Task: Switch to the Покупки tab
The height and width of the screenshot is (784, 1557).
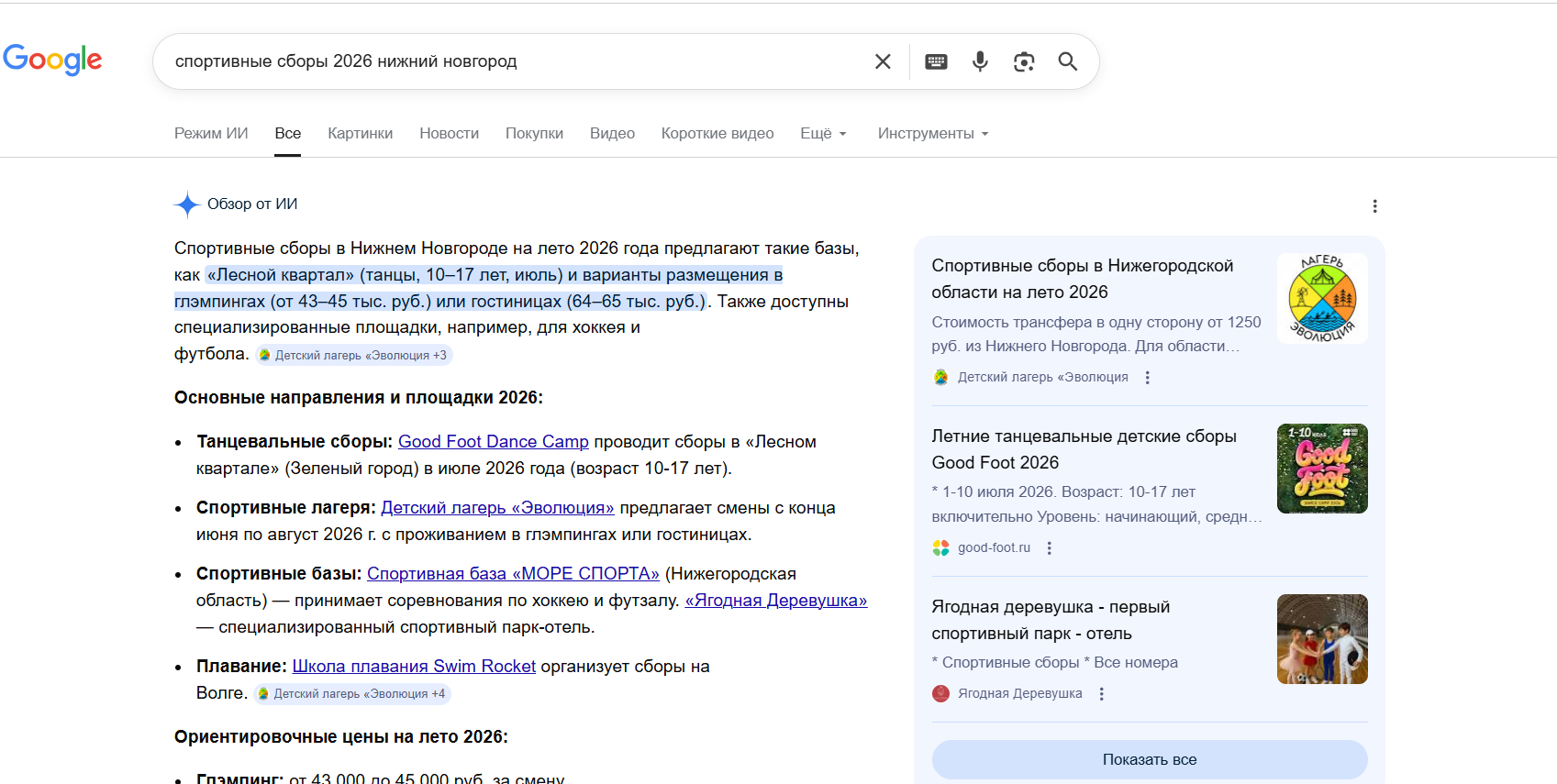Action: pyautogui.click(x=535, y=133)
